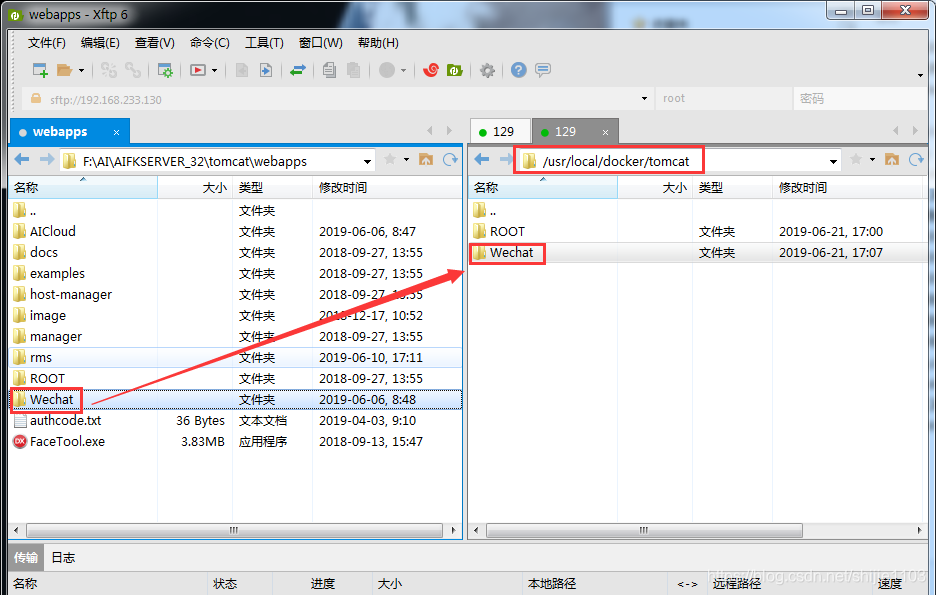Expand the remote path dropdown
Viewport: 936px width, 595px height.
[x=833, y=161]
